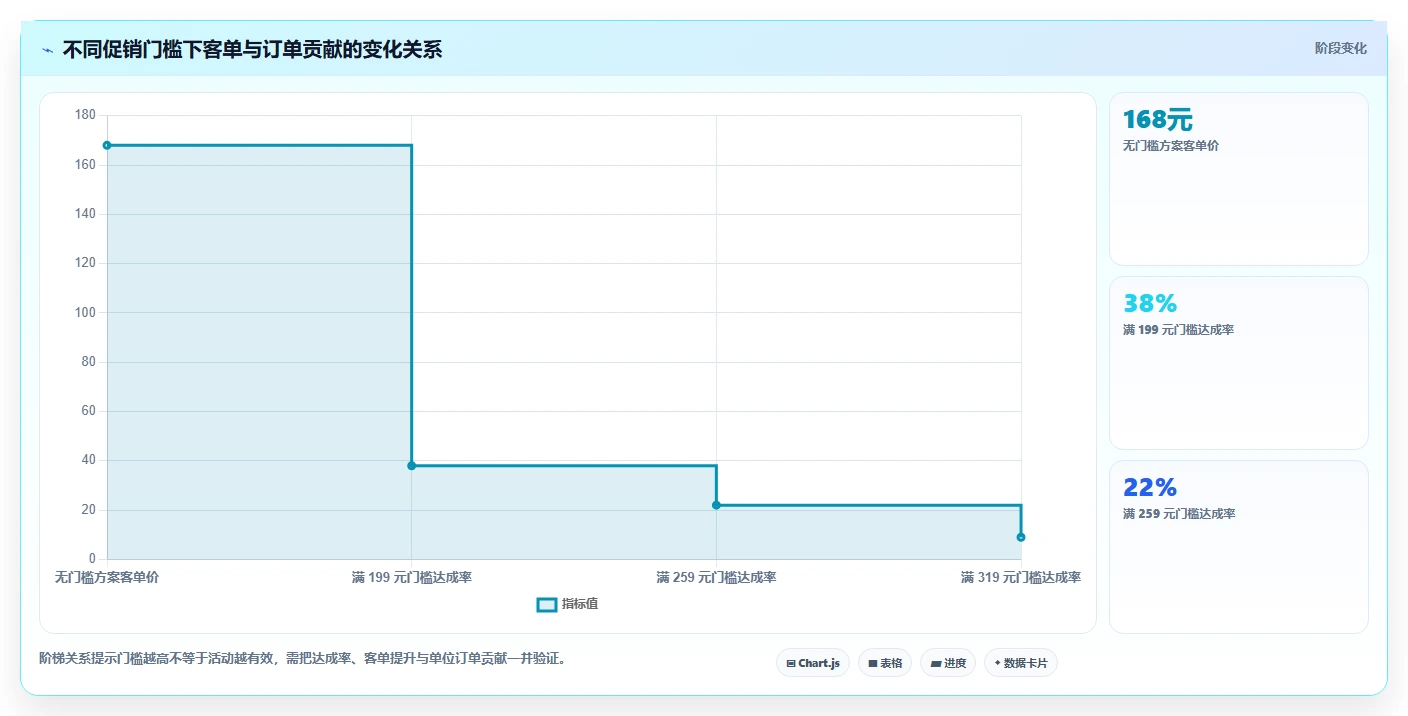This screenshot has height=716, width=1408.
Task: Click x-axis label 满 319 元门槛达成率
Action: [x=1021, y=578]
